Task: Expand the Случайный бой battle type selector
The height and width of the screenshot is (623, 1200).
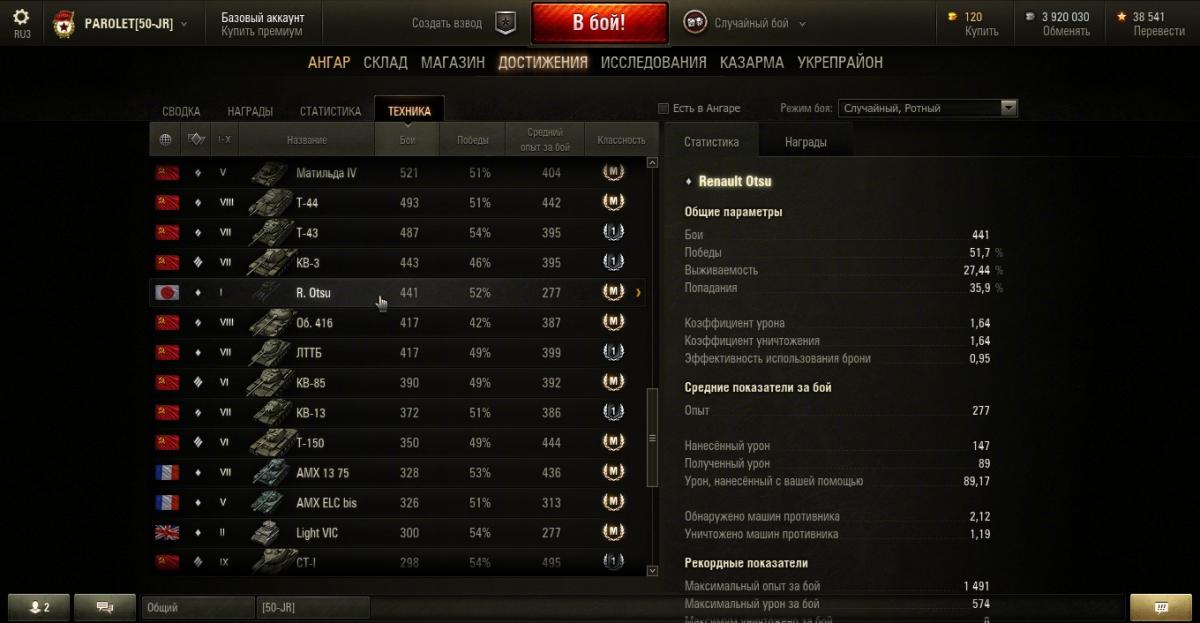Action: coord(746,23)
